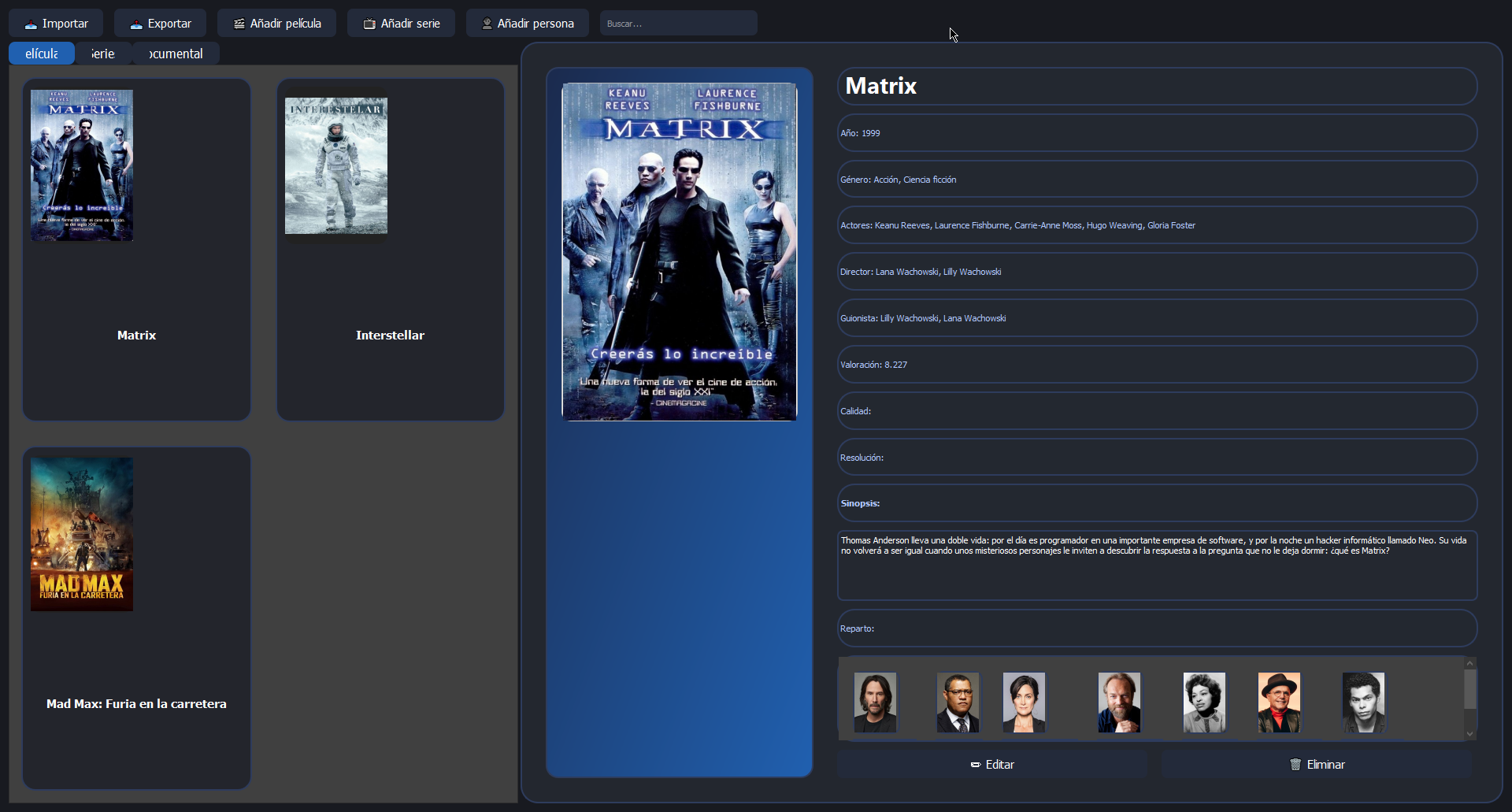Click the Director: Lana Wachowski field
Screen dimensions: 1512x812
coord(1157,272)
